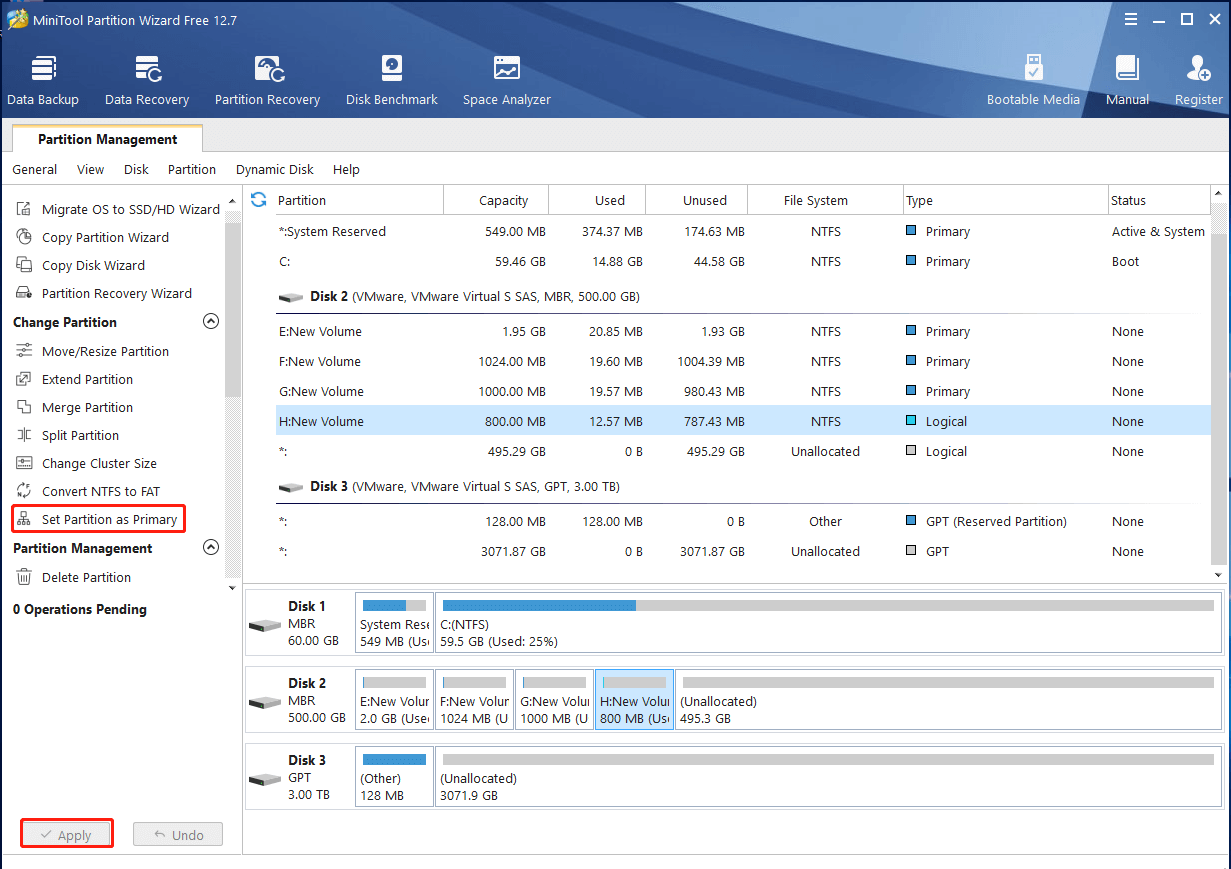Select the Disk 3 header row in list
The width and height of the screenshot is (1231, 869).
[741, 487]
